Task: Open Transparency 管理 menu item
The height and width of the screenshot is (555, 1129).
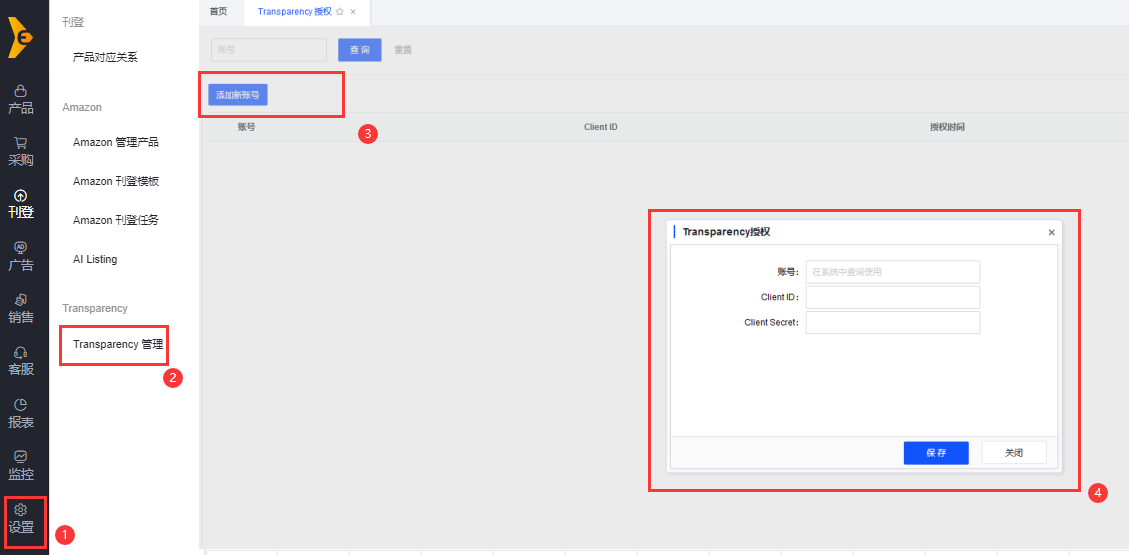Action: (x=117, y=344)
